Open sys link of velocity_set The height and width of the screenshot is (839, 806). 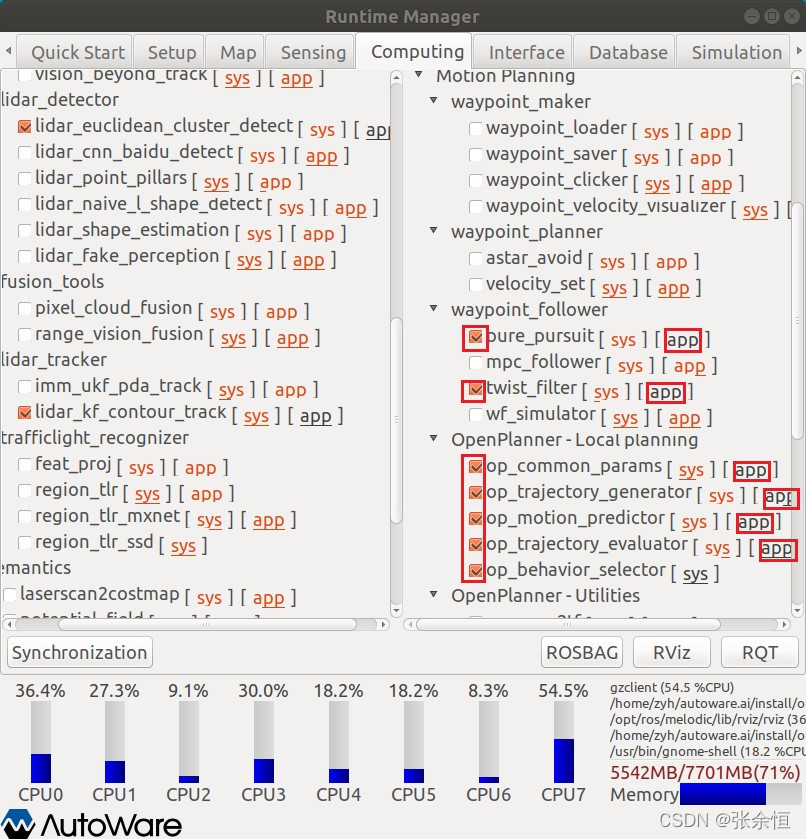614,288
